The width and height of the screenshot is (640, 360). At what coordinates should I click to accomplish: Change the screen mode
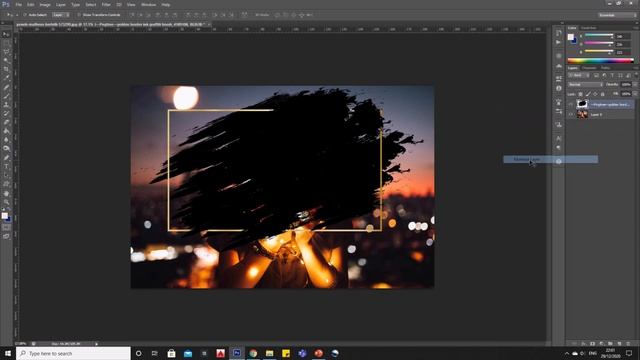point(6,236)
